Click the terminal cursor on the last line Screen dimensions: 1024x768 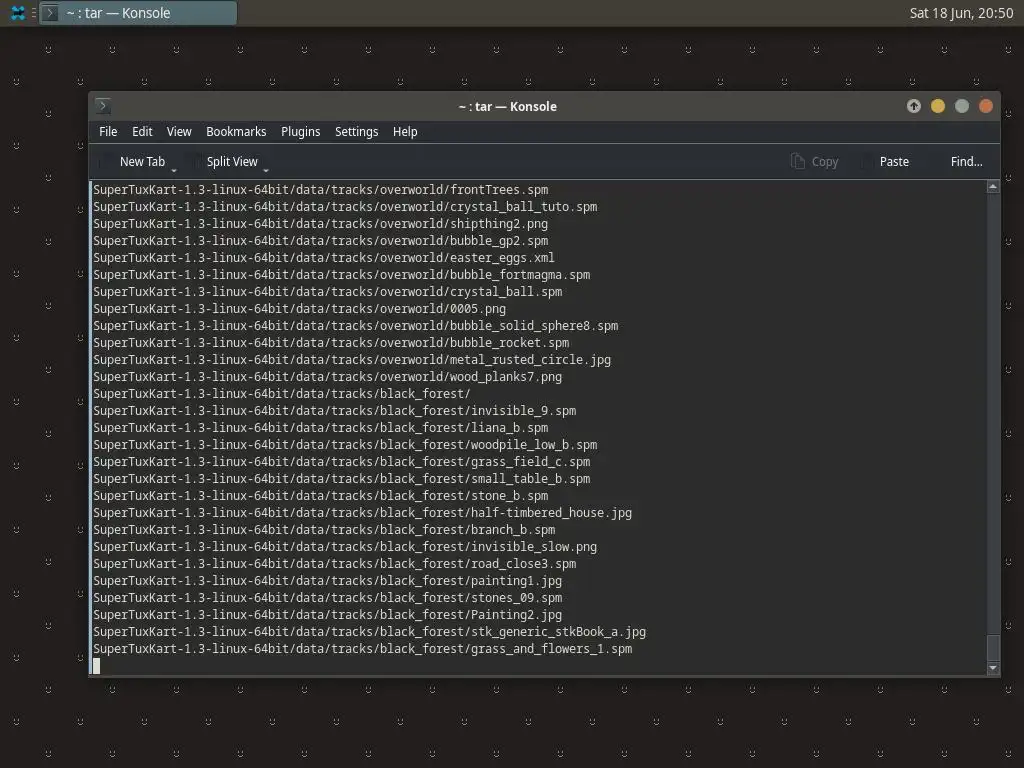(97, 665)
